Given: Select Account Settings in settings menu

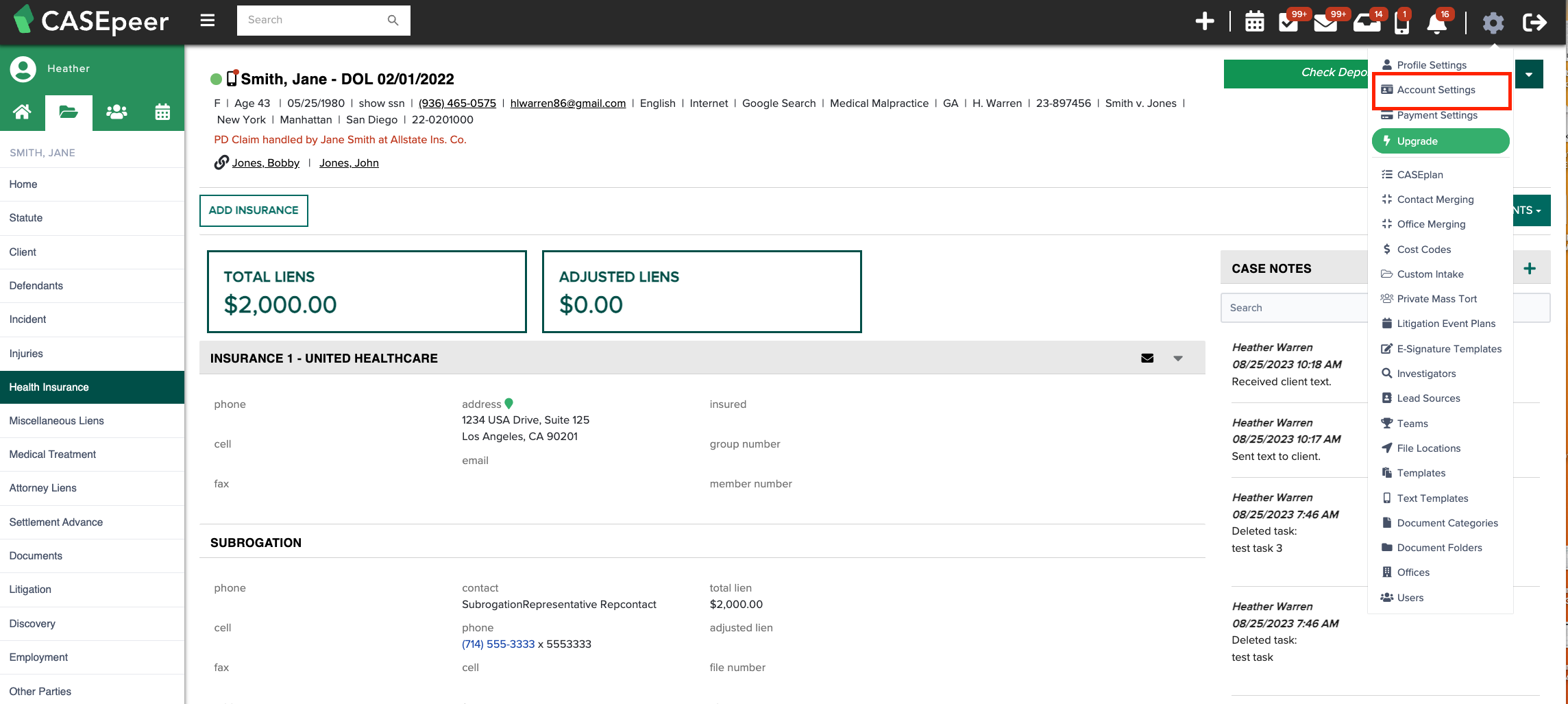Looking at the screenshot, I should tap(1436, 90).
